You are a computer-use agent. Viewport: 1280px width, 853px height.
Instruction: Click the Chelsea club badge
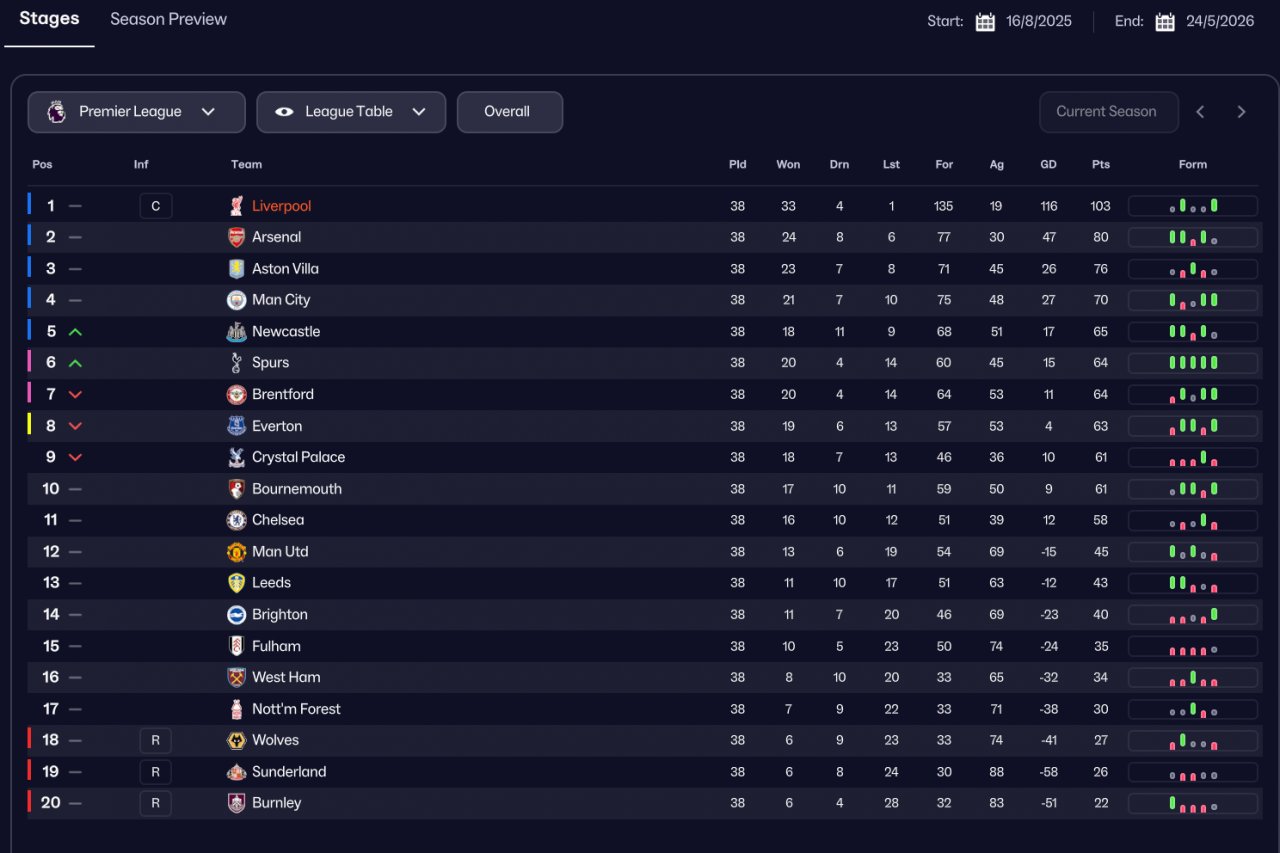[236, 520]
